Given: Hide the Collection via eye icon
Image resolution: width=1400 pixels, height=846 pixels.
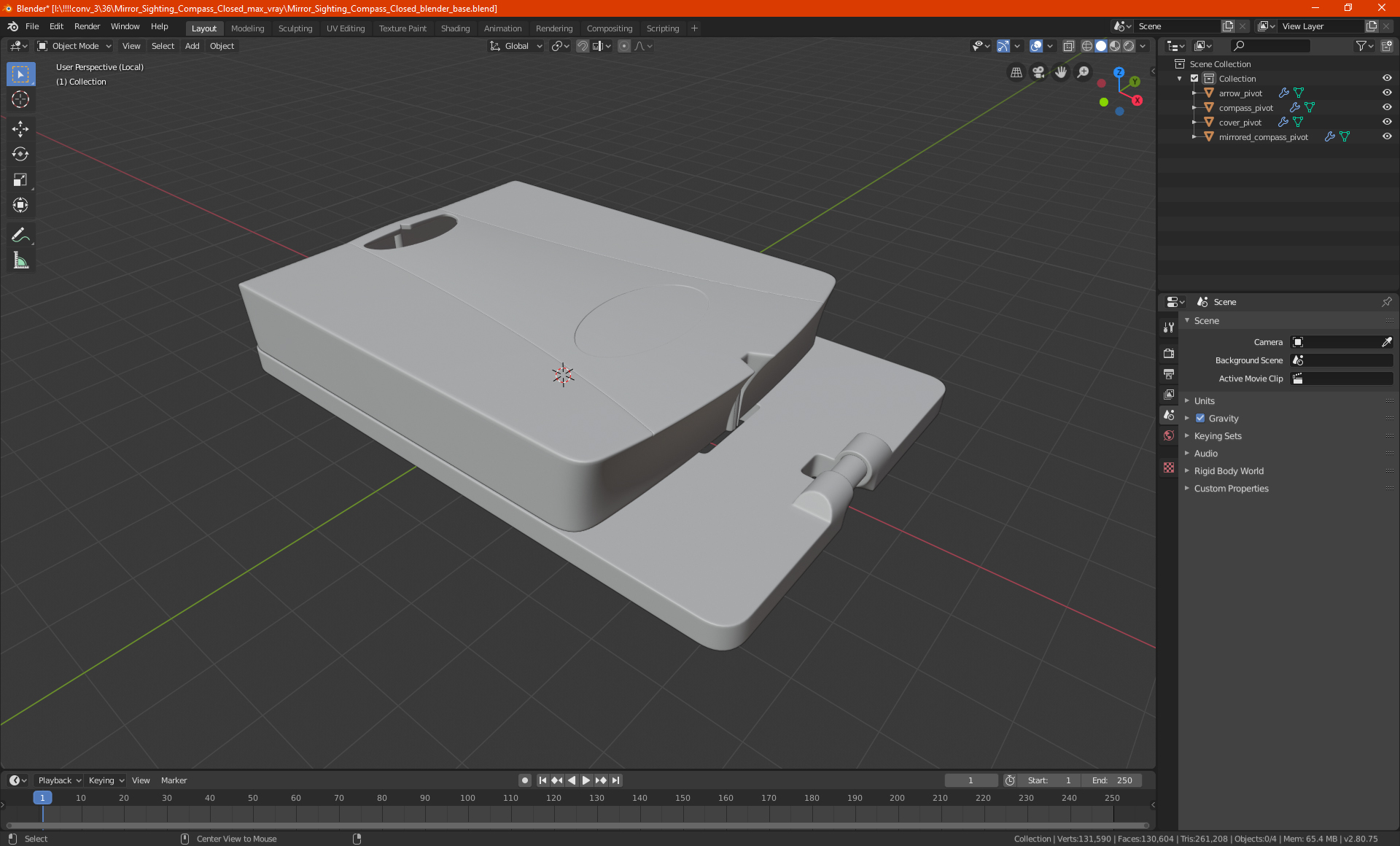Looking at the screenshot, I should (1387, 79).
